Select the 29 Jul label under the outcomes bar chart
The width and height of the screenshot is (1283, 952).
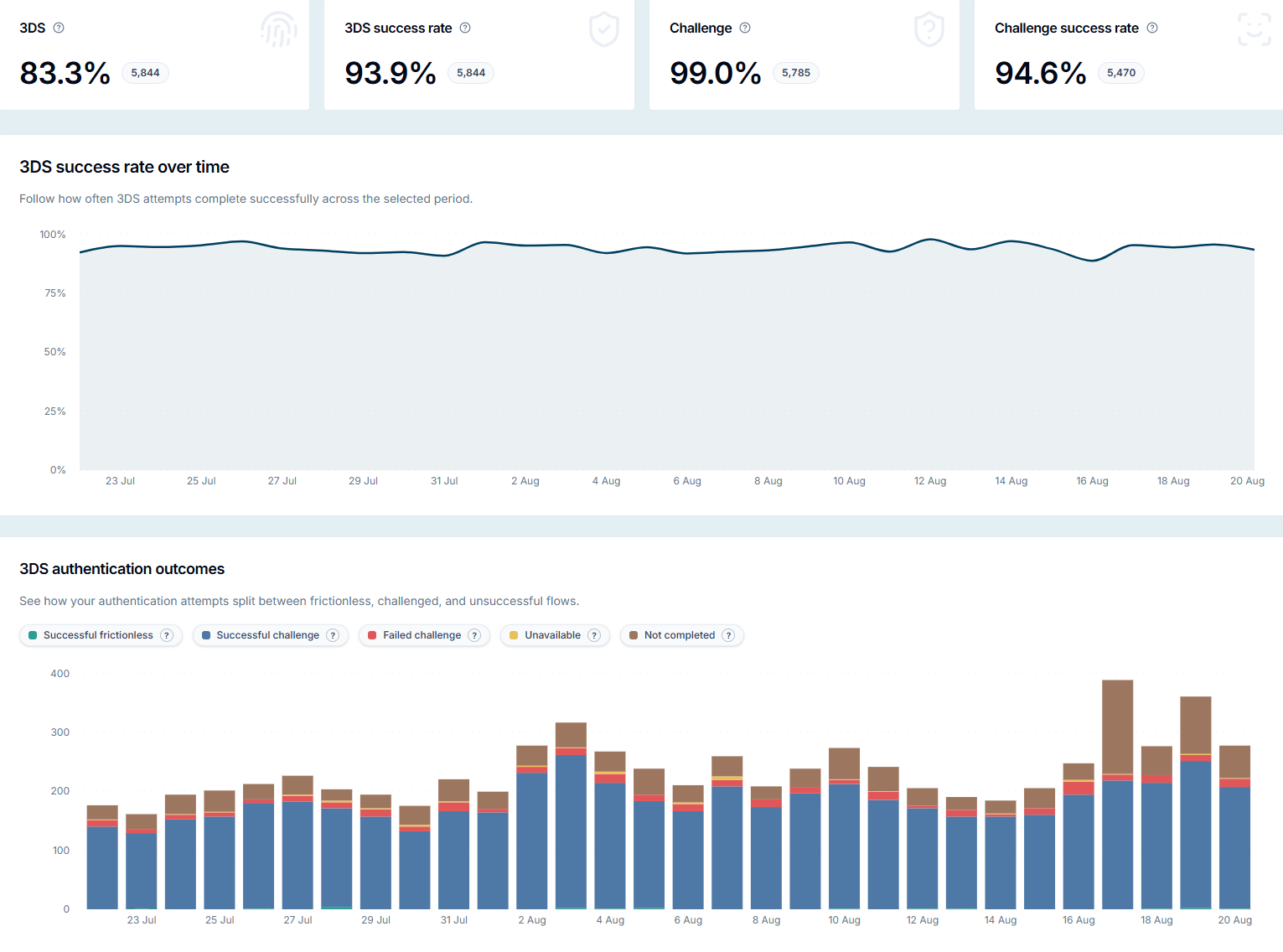click(x=376, y=920)
